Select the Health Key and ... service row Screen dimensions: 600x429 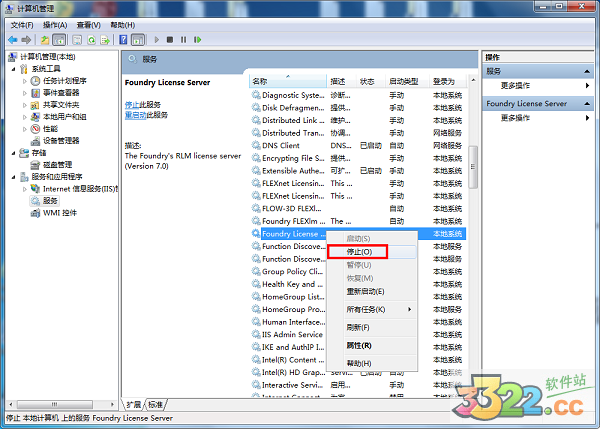[289, 284]
